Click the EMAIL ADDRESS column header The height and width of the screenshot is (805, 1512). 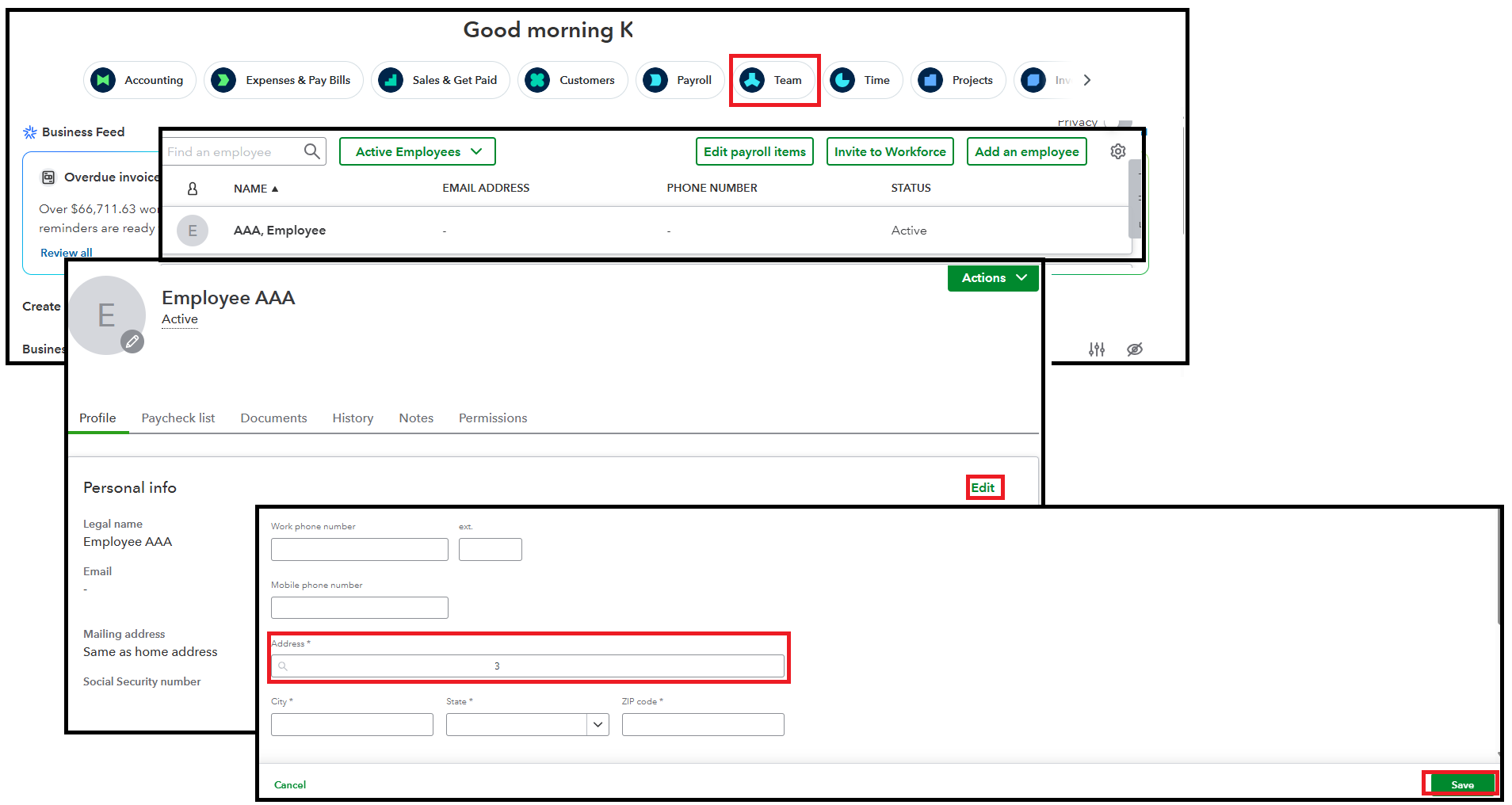[486, 189]
